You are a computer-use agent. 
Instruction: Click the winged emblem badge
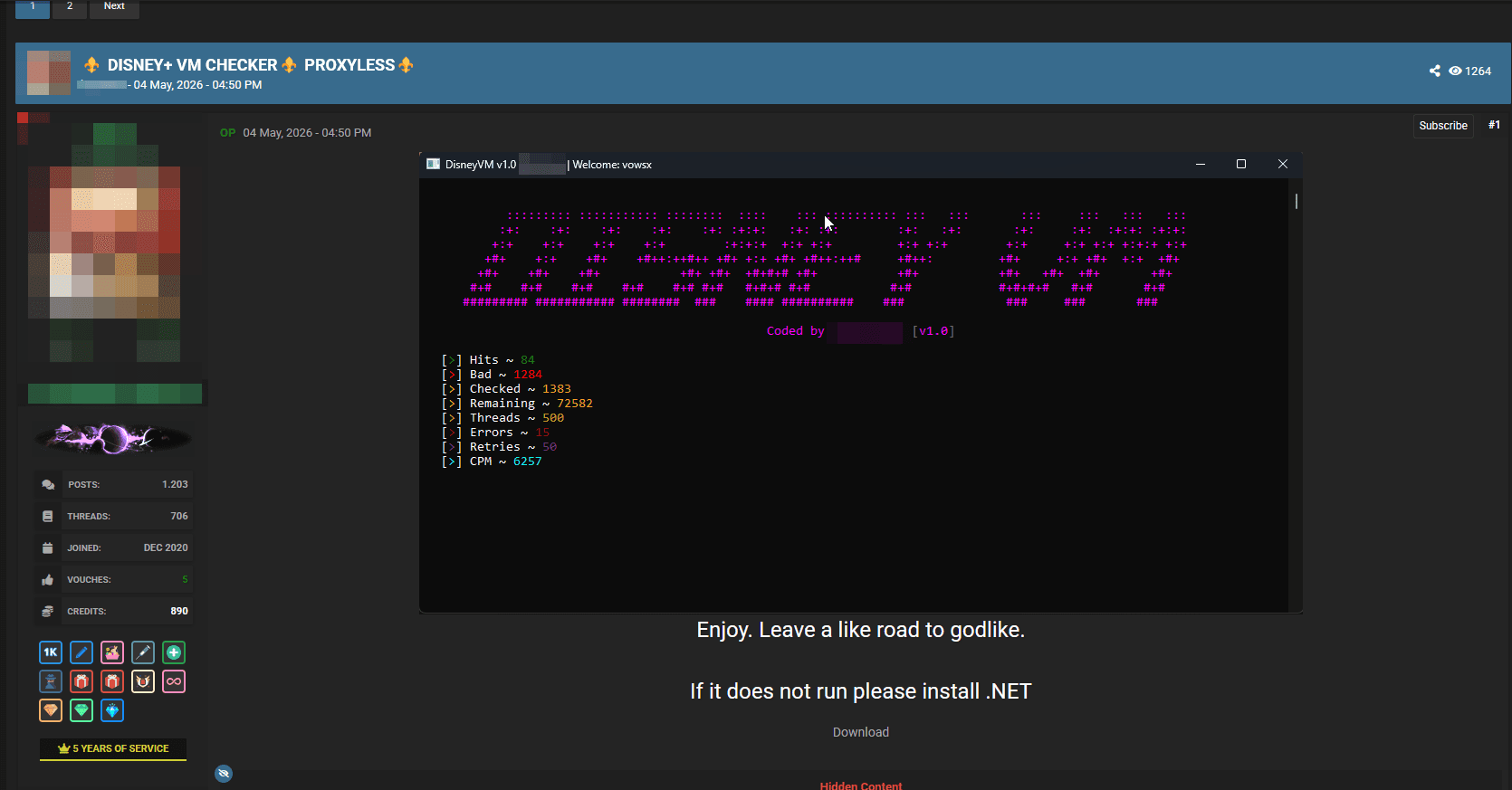coord(143,681)
